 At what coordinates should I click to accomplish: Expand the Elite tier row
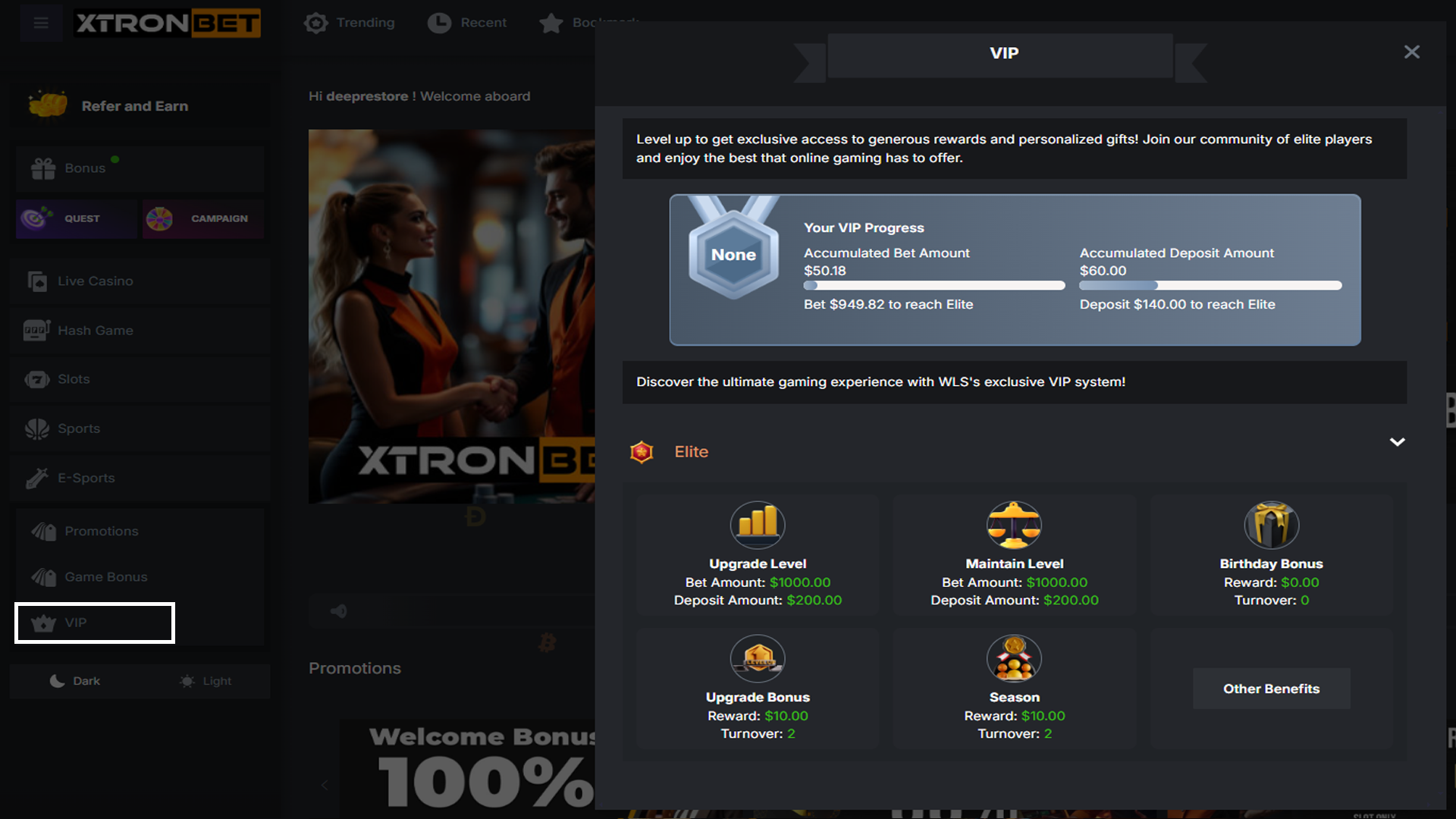691,452
